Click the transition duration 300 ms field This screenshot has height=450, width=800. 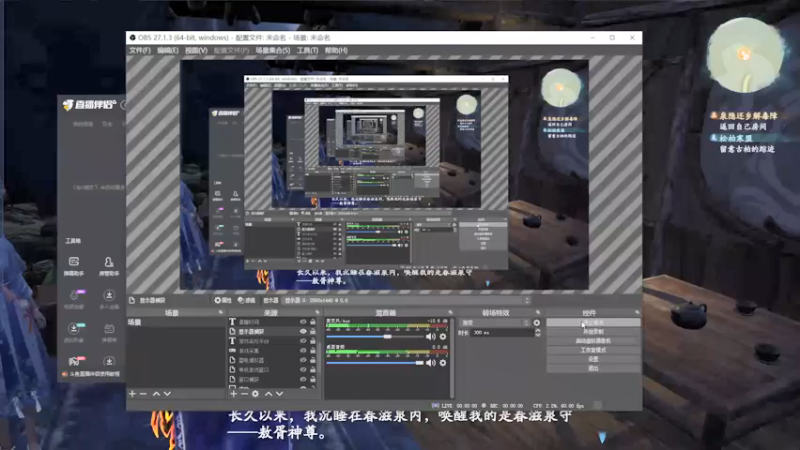502,333
